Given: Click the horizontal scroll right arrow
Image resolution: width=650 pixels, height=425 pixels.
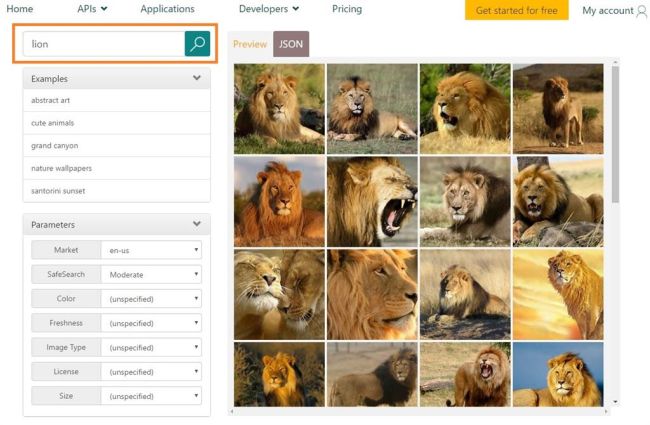Looking at the screenshot, I should coord(606,411).
